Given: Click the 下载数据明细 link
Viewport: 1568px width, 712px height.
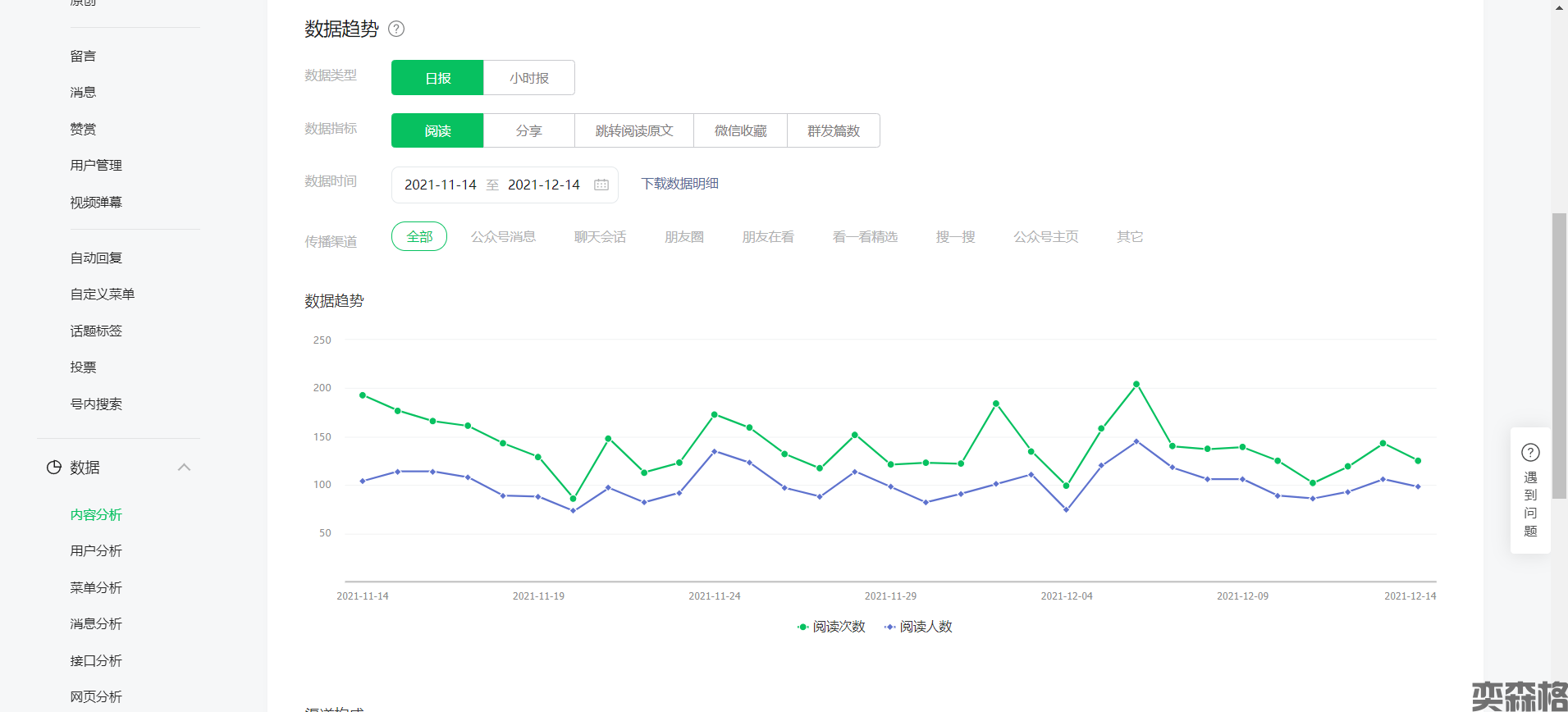Looking at the screenshot, I should pyautogui.click(x=679, y=184).
